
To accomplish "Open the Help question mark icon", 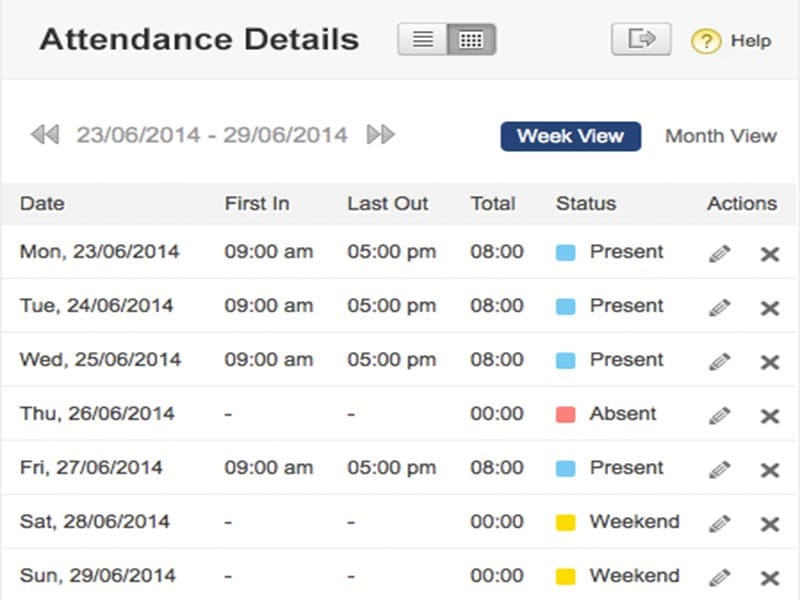I will pyautogui.click(x=706, y=41).
